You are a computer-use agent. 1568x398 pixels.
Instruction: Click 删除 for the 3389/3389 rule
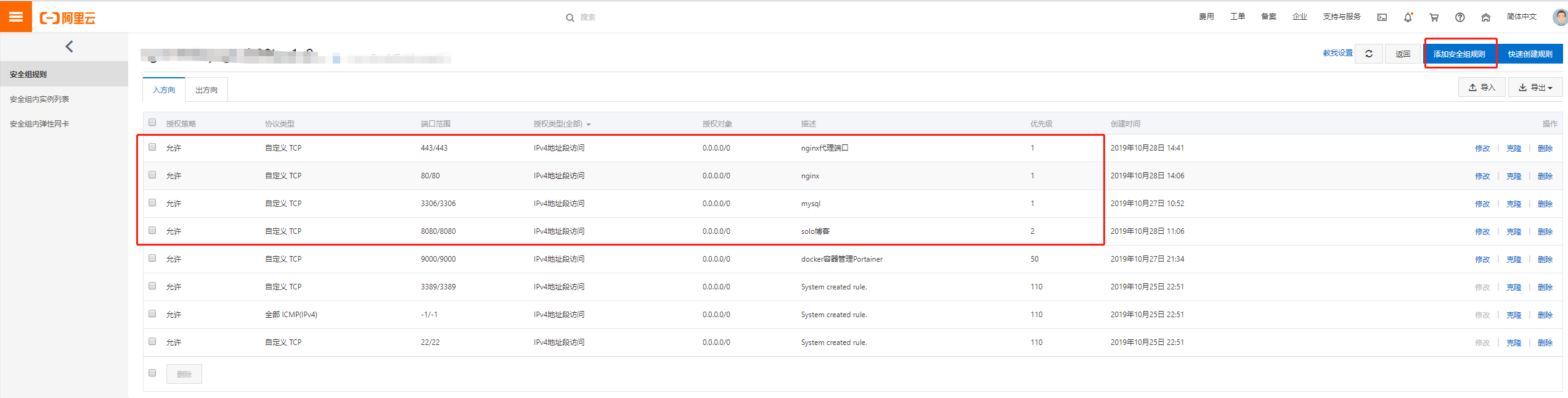coord(1545,288)
